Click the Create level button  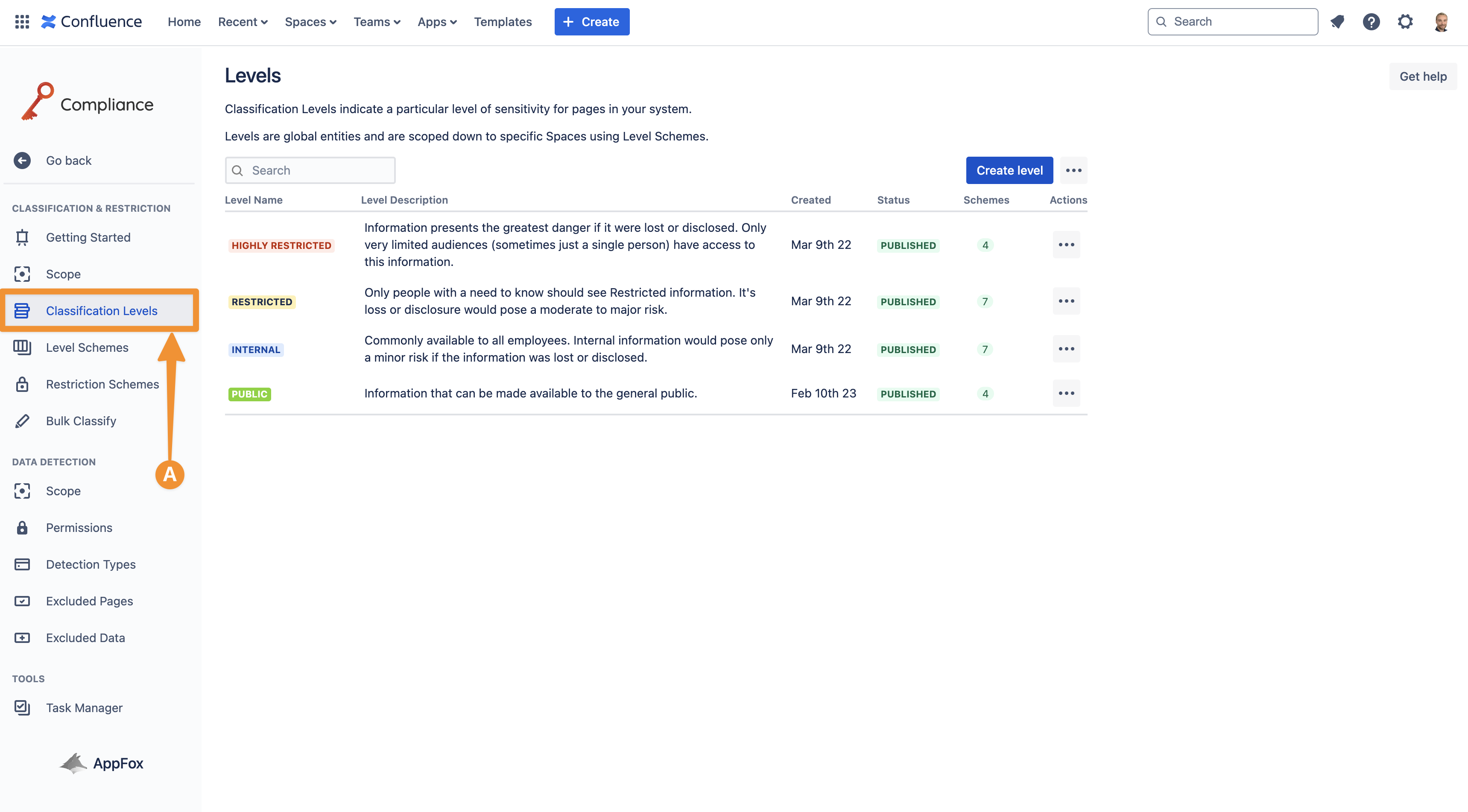(1009, 170)
